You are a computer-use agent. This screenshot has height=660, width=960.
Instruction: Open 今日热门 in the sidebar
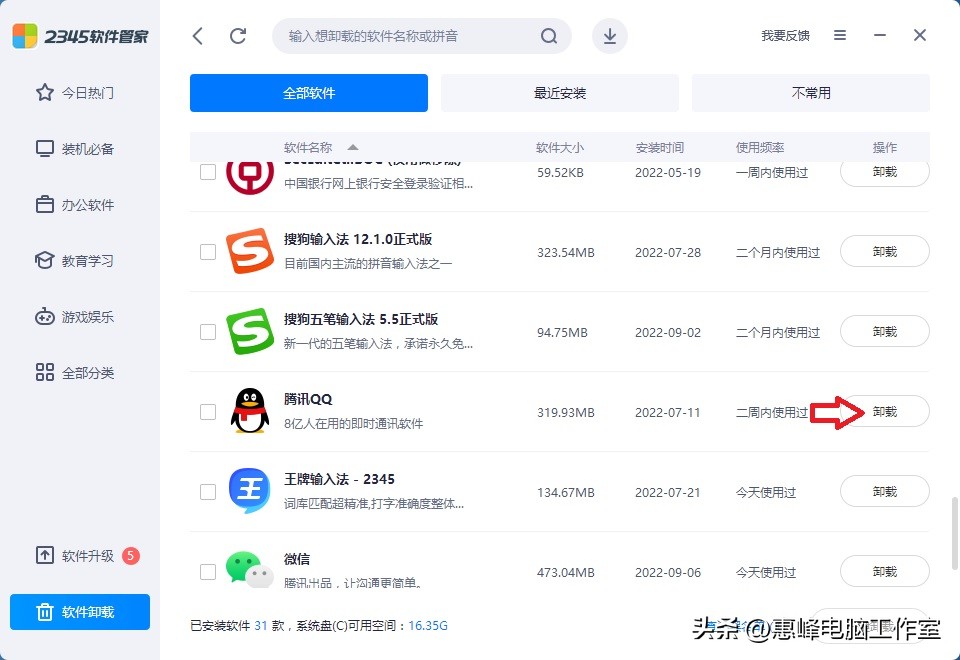click(x=75, y=92)
